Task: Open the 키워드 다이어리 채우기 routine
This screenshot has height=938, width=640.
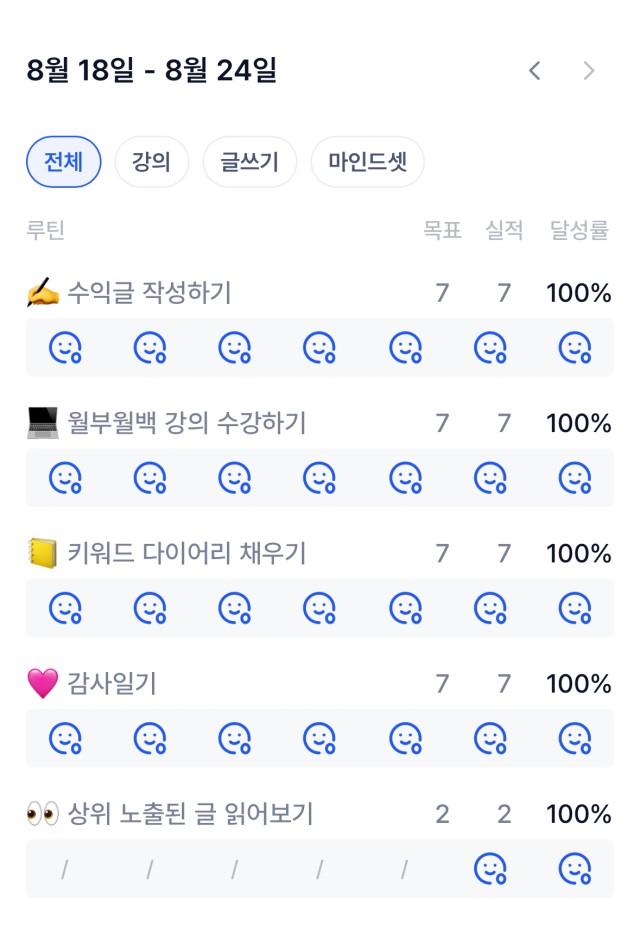Action: tap(186, 553)
